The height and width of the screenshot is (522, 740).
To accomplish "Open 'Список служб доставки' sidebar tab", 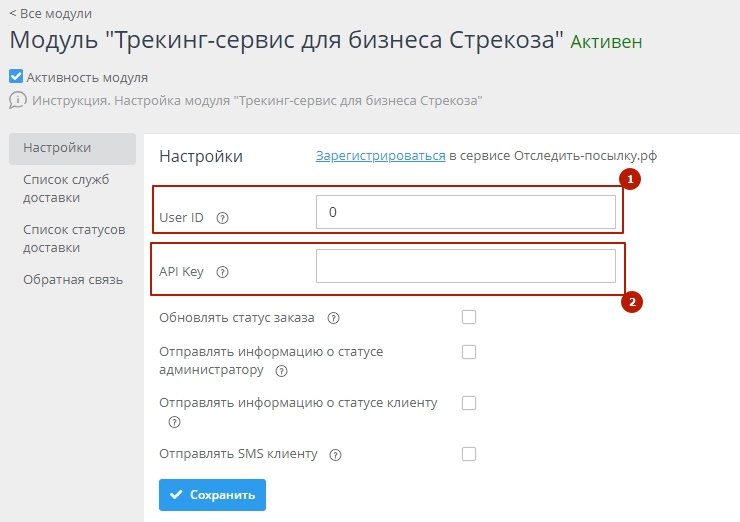I will (66, 188).
